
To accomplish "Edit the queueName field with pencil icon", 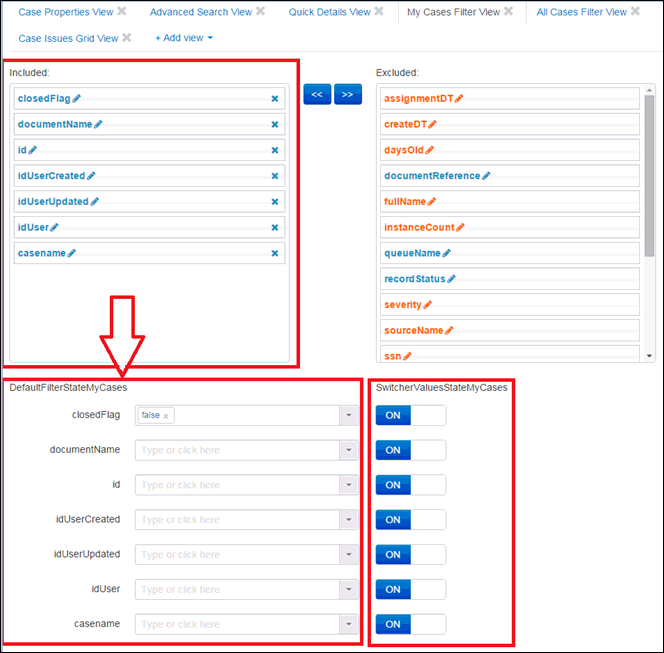I will coord(446,253).
